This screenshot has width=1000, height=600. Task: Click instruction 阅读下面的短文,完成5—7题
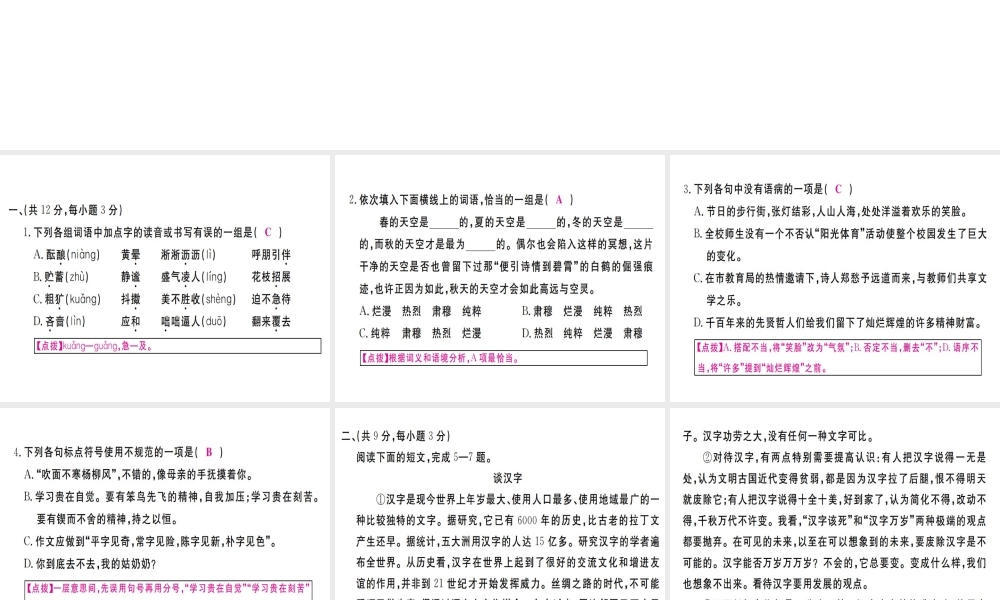pyautogui.click(x=425, y=457)
